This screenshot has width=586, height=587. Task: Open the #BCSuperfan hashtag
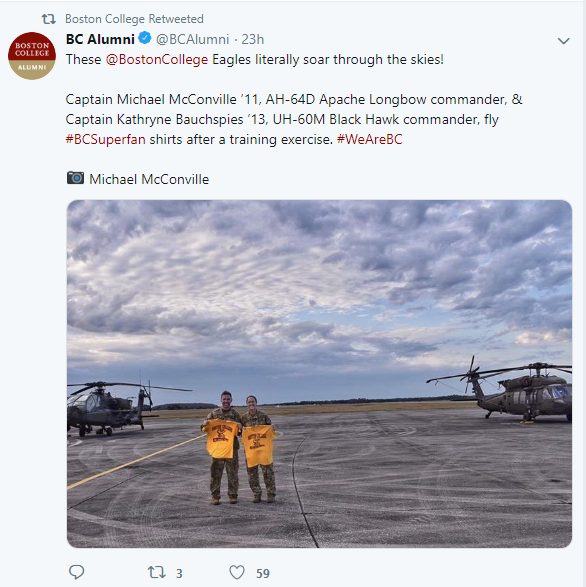[x=105, y=139]
